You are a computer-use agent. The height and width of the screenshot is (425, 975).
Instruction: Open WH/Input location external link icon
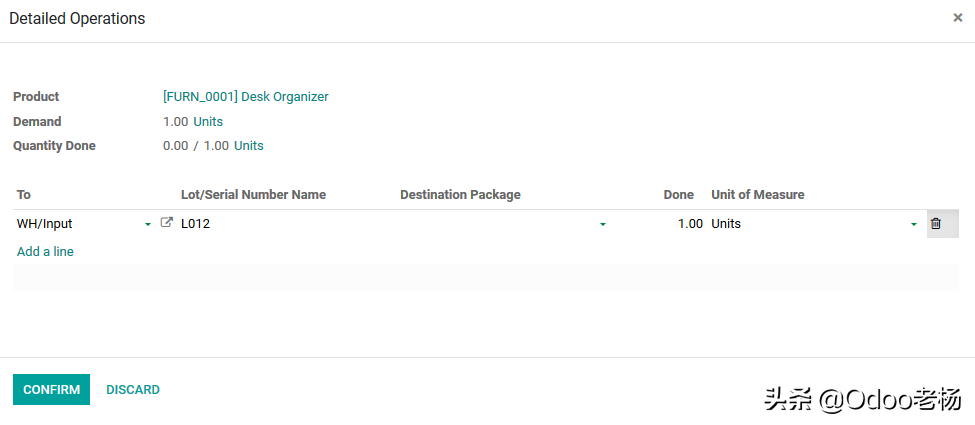[167, 224]
